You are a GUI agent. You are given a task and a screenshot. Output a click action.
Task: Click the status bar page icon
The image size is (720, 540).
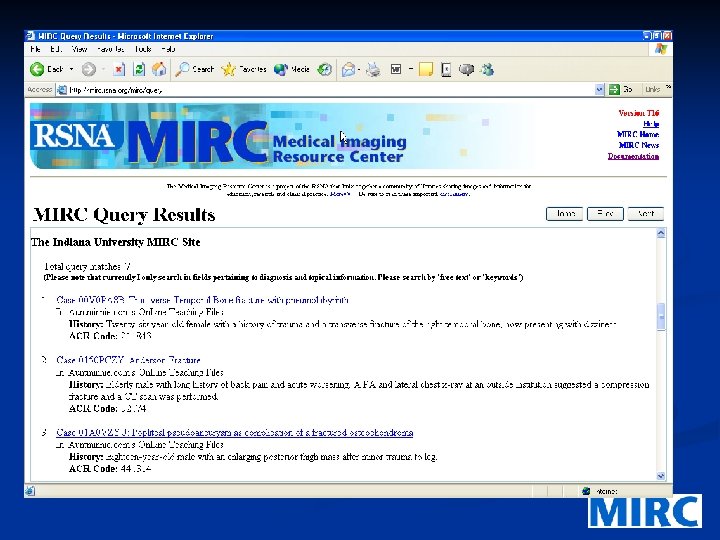(x=30, y=491)
